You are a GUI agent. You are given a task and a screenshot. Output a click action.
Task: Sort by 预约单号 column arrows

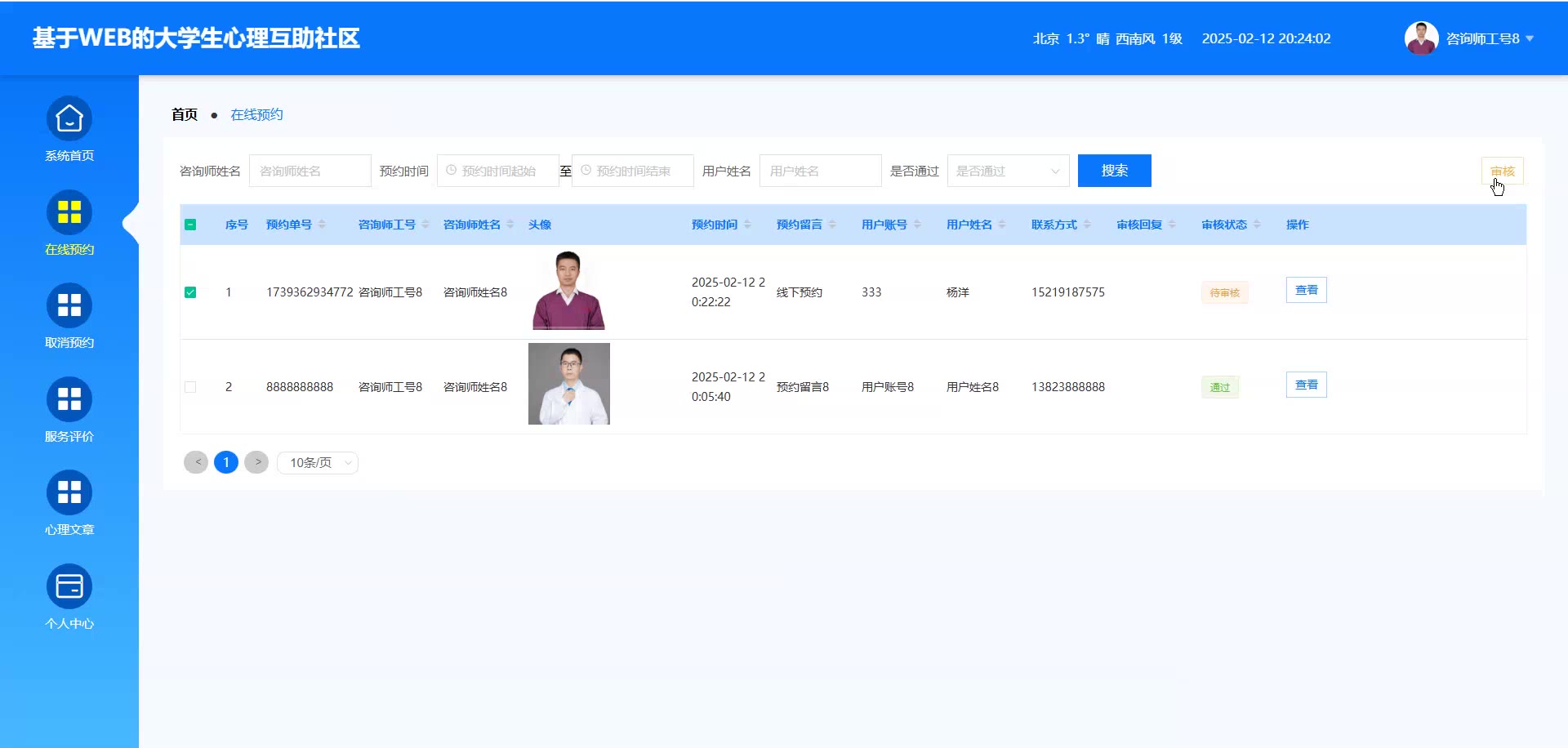(x=322, y=225)
